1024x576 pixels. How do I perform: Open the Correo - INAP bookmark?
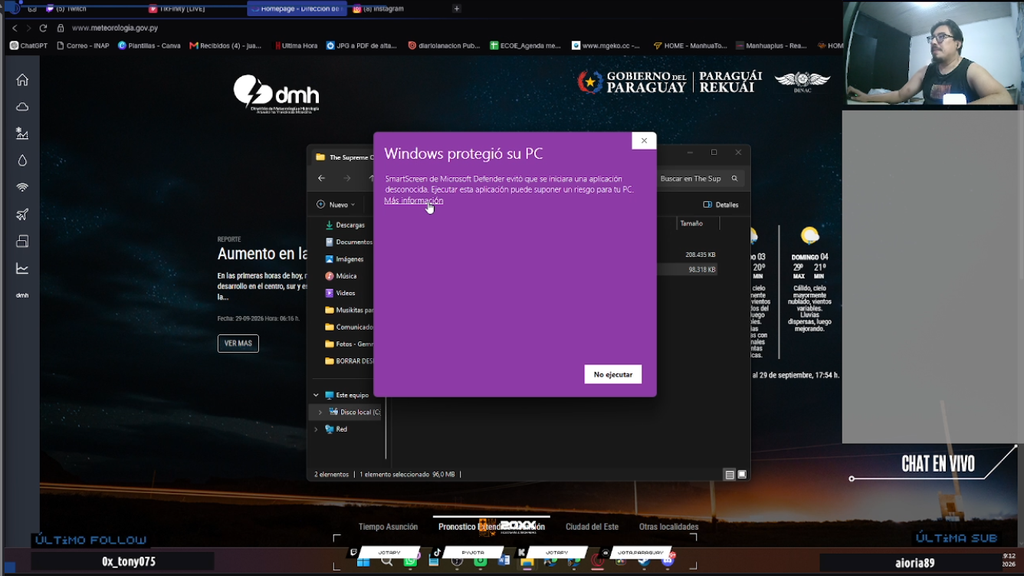[83, 46]
